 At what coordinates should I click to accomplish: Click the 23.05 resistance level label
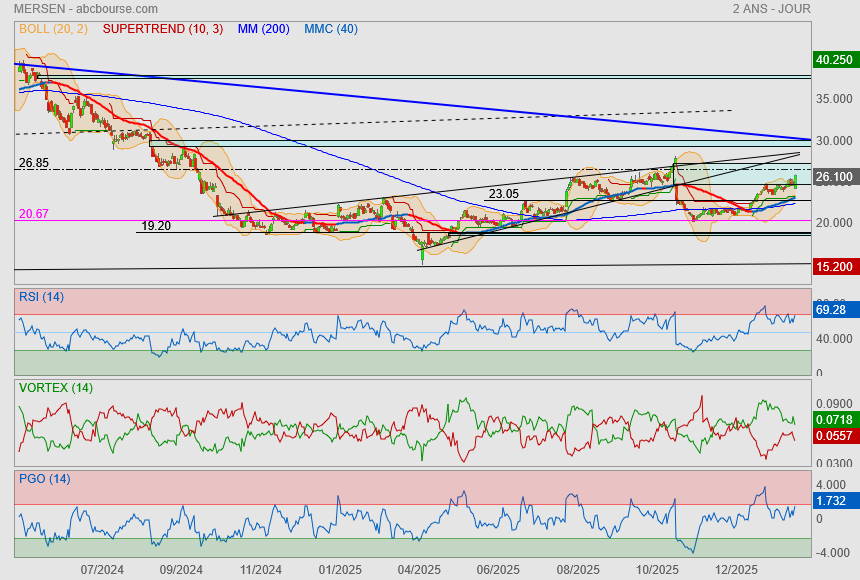(503, 194)
